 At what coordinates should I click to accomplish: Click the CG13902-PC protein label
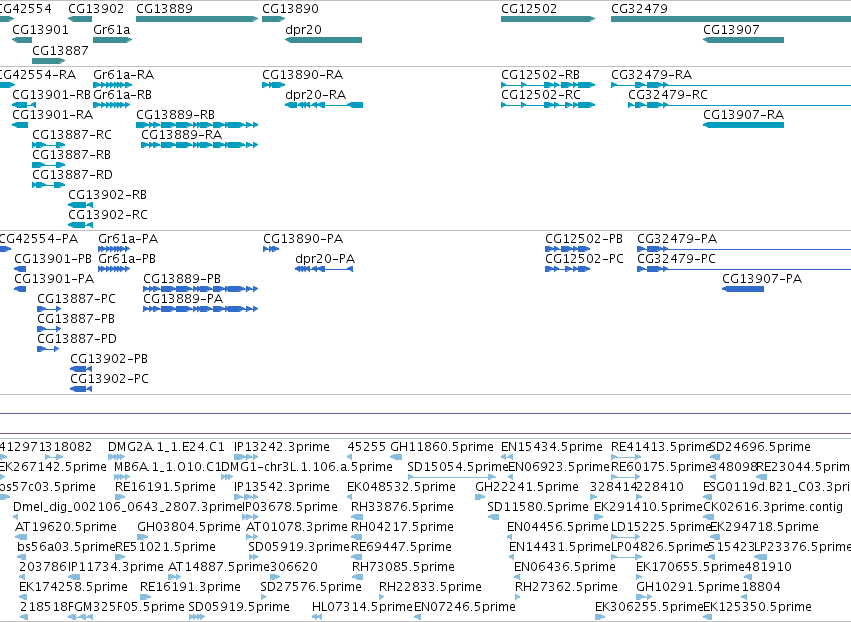click(110, 378)
